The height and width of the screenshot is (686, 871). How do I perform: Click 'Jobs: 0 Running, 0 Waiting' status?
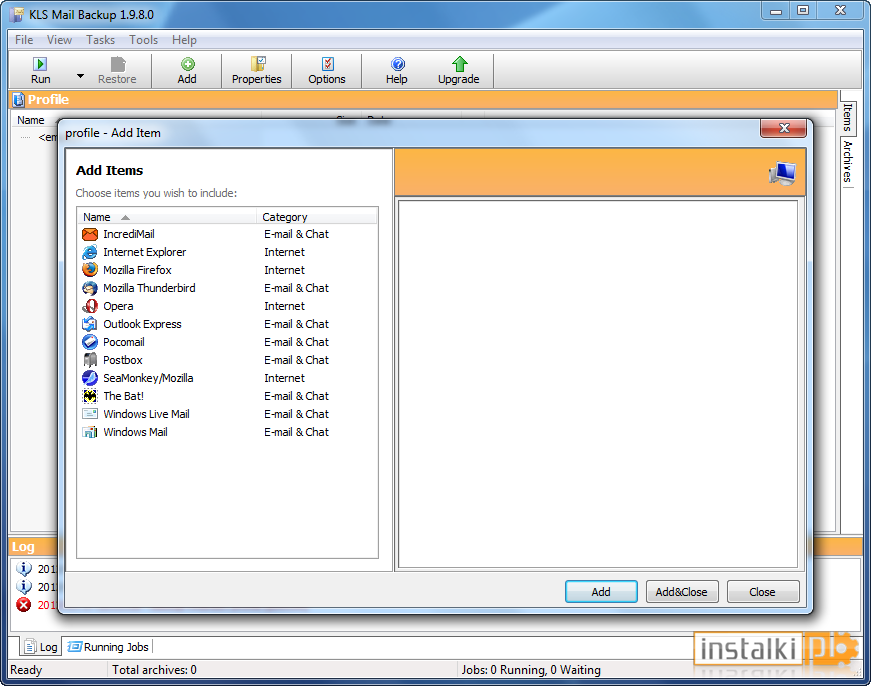pos(531,670)
